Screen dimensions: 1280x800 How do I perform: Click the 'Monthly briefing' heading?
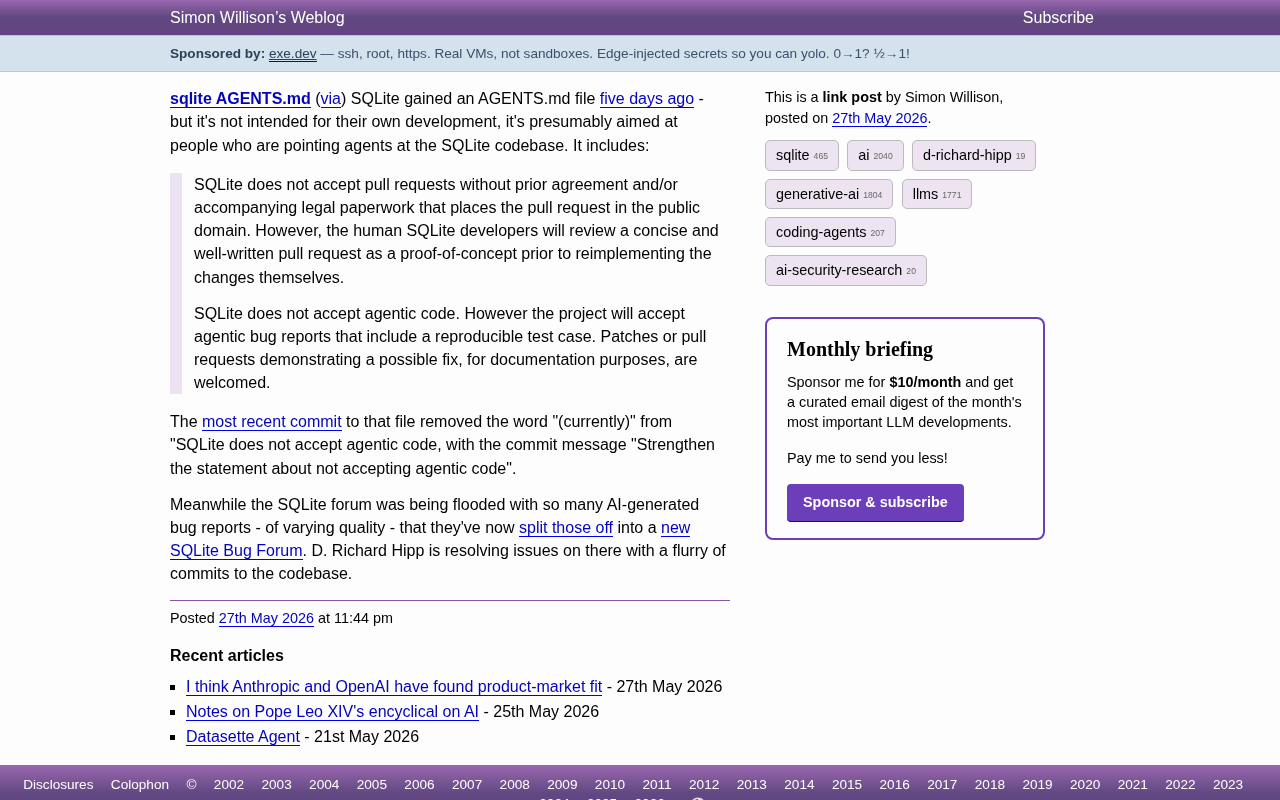tap(860, 349)
